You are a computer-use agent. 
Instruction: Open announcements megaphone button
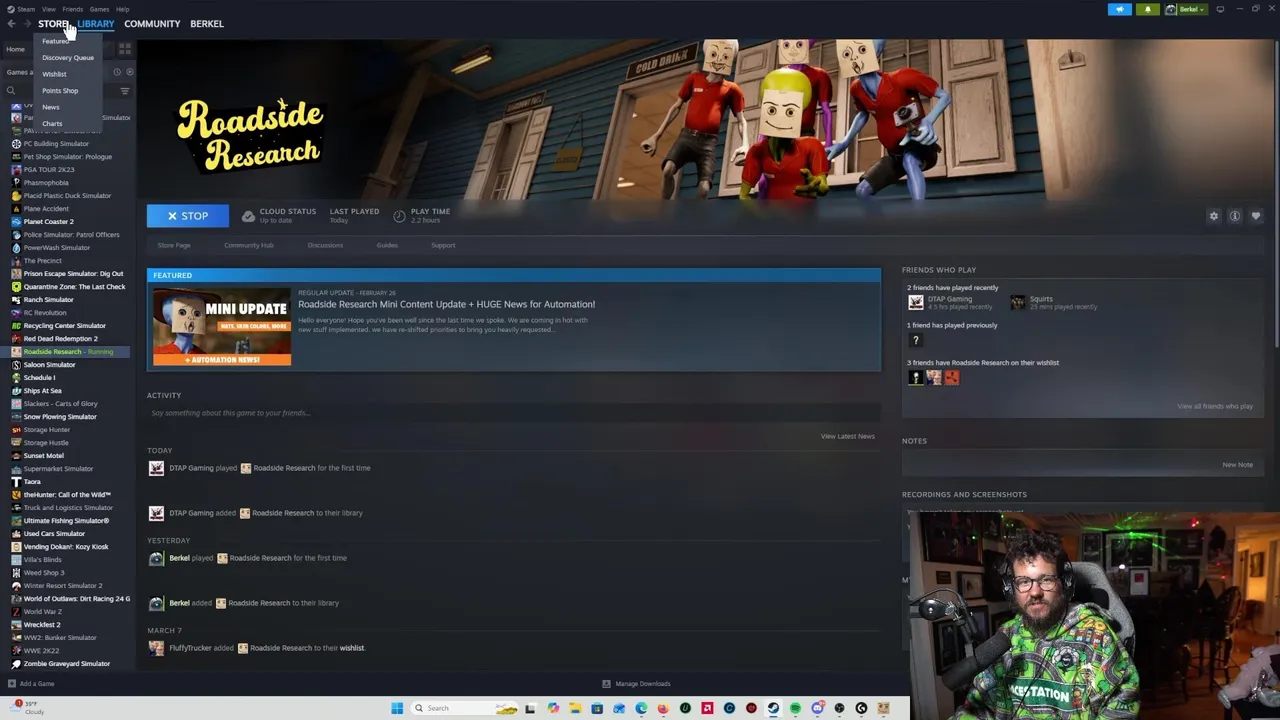click(x=1119, y=9)
